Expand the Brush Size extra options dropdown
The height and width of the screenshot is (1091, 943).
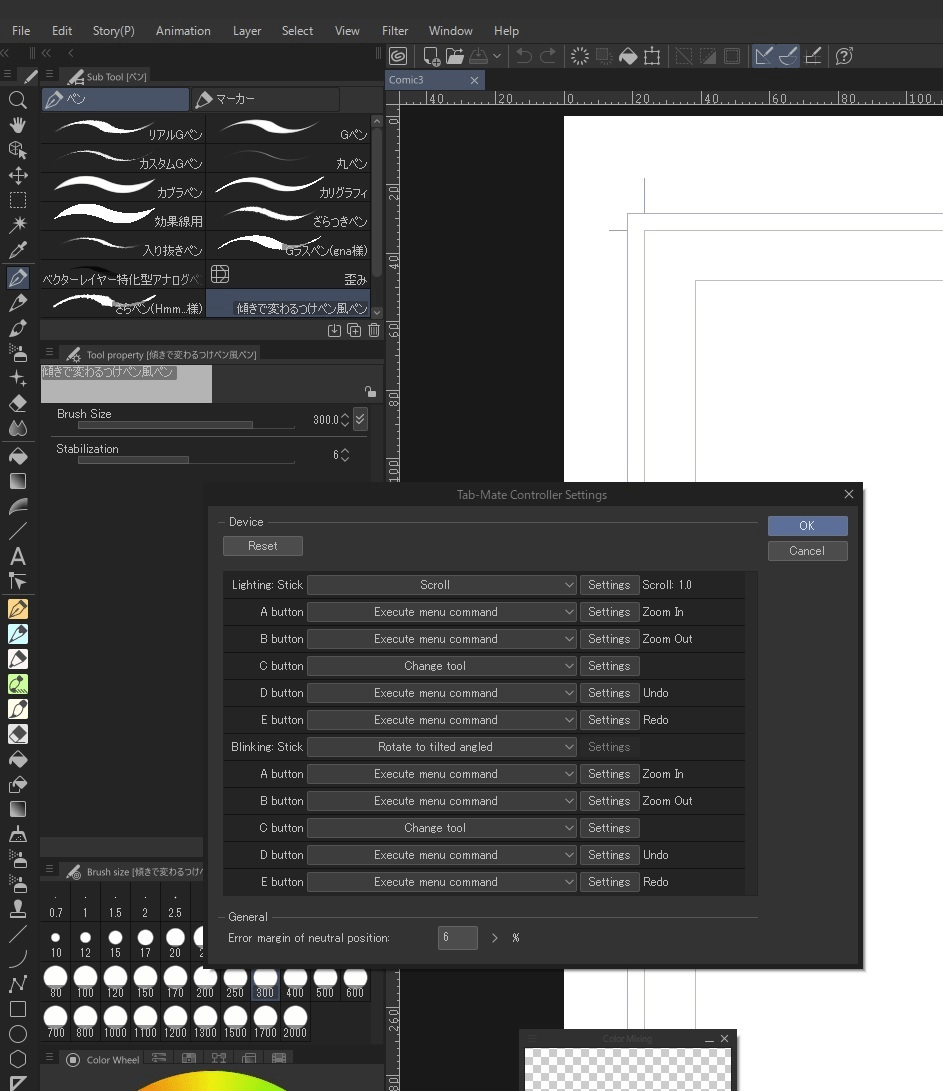click(360, 419)
